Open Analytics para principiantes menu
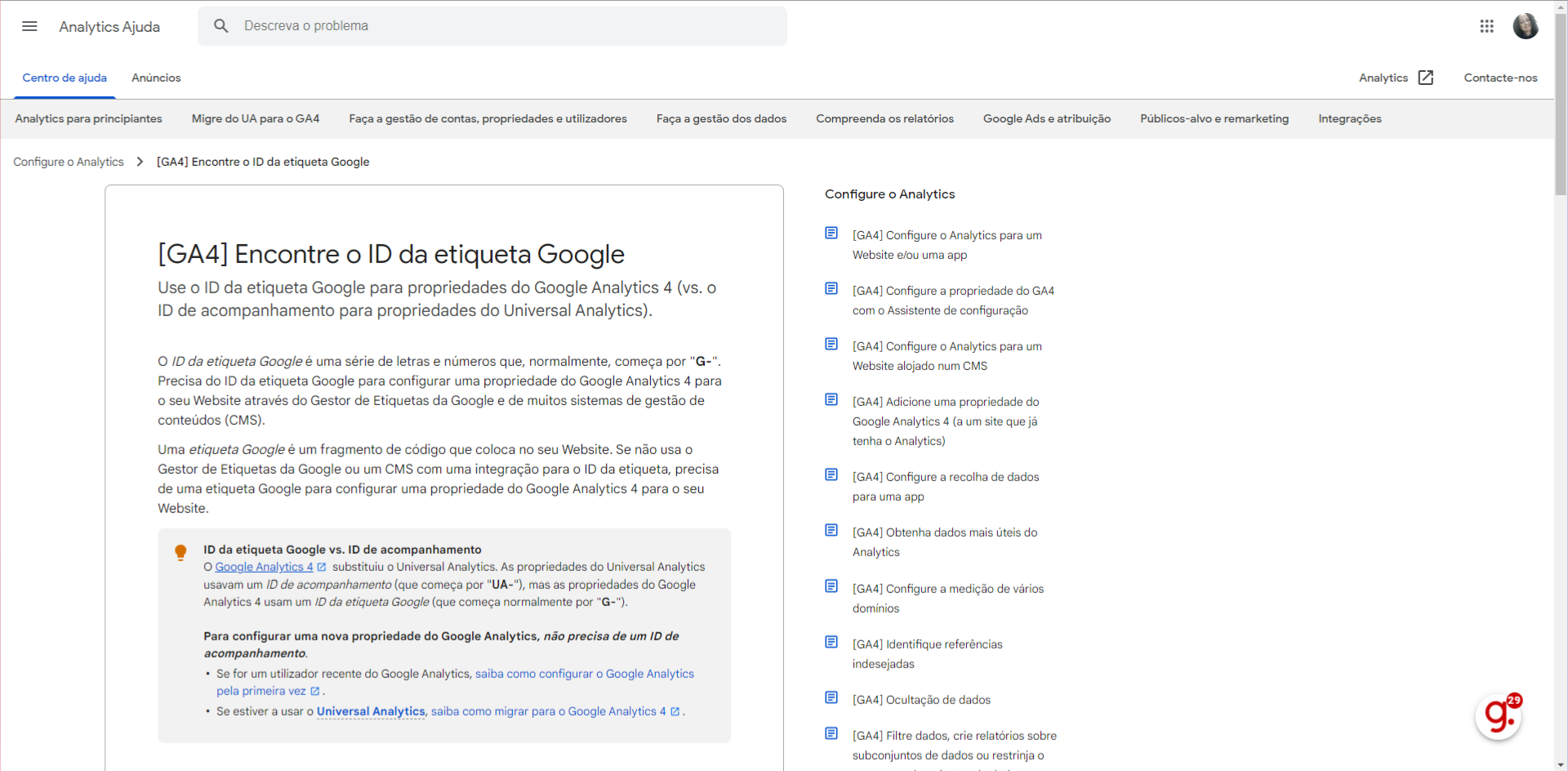 click(x=88, y=118)
